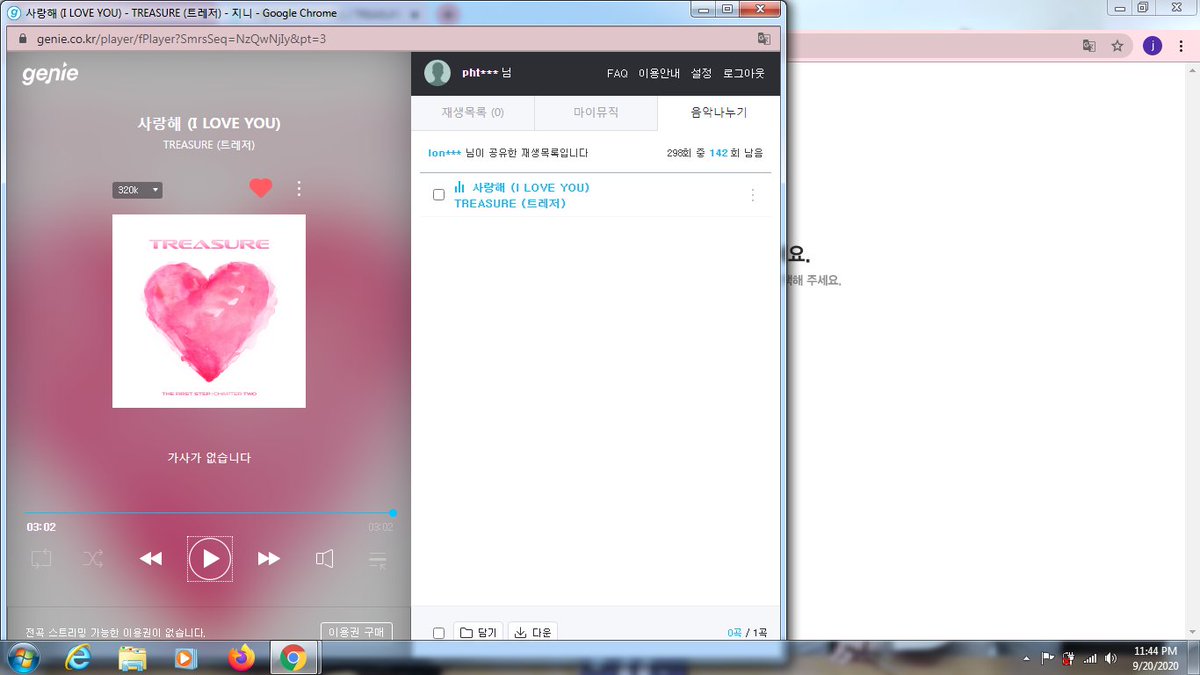Viewport: 1200px width, 675px height.
Task: Click the network signal tray icon
Action: pyautogui.click(x=1090, y=659)
